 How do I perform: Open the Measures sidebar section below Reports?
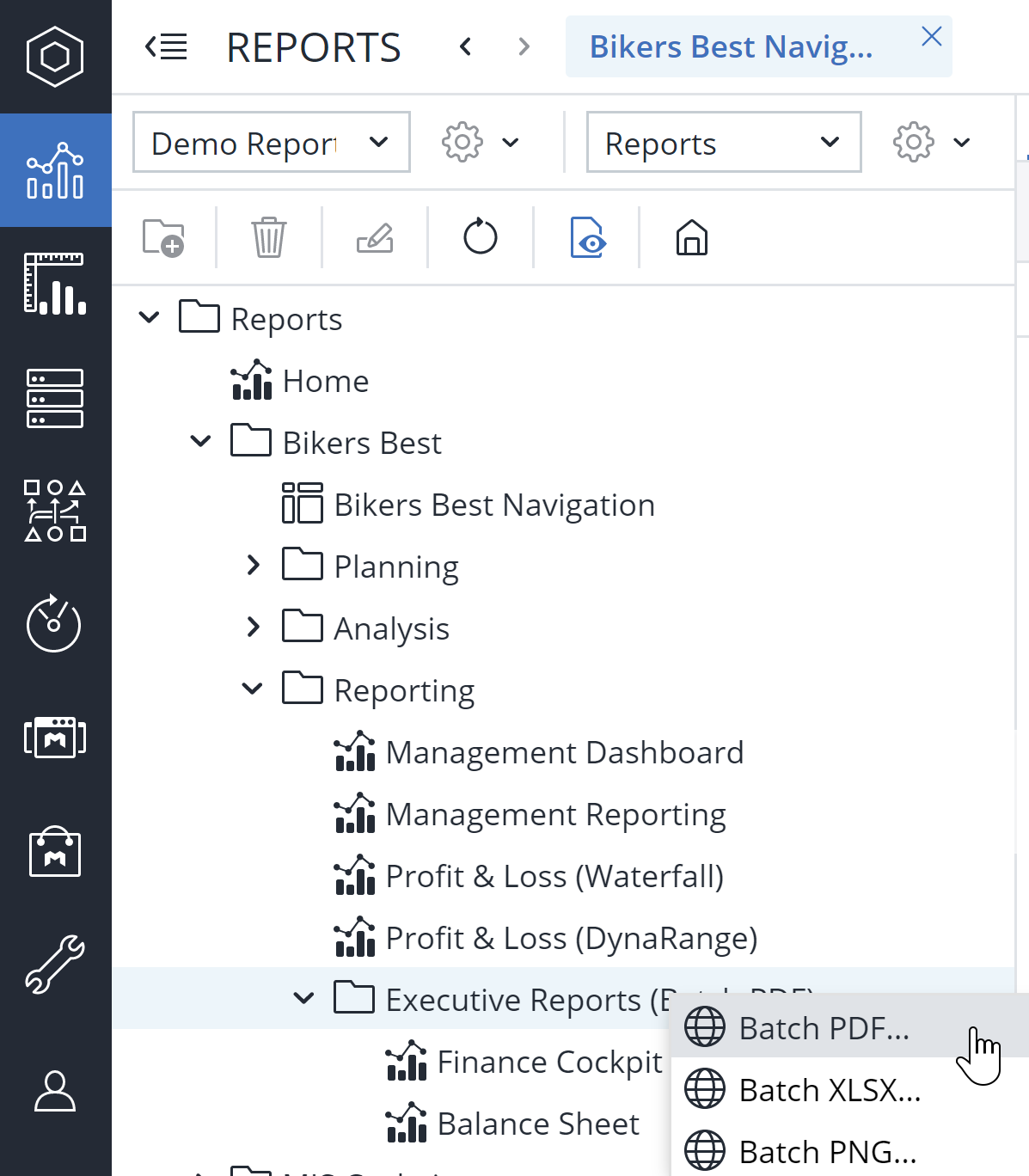55,284
